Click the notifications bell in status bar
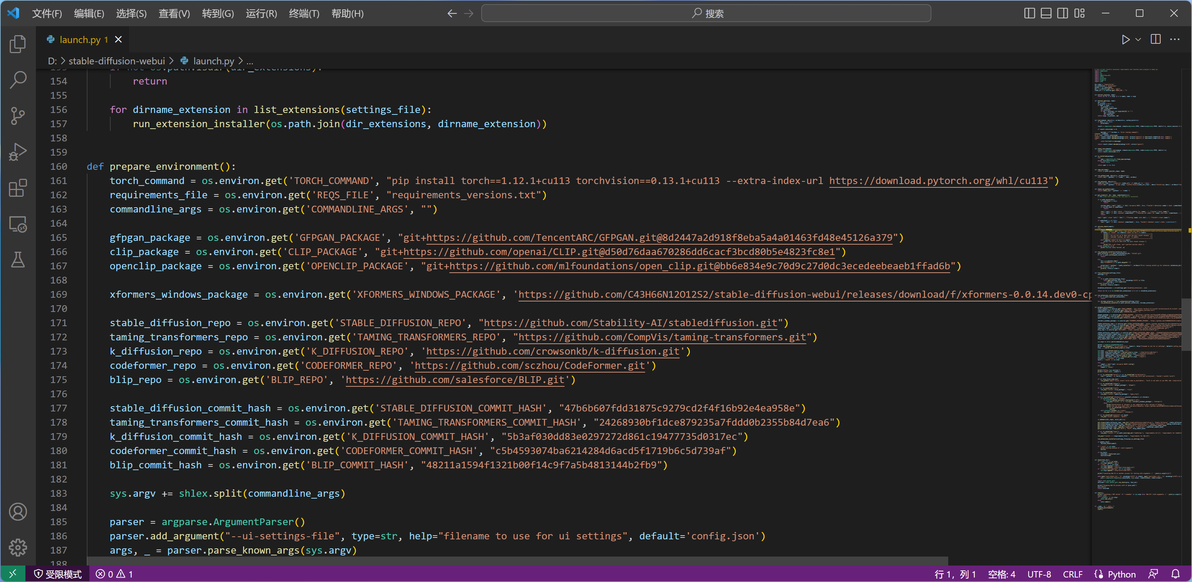Screen dimensions: 1192x582 [1176, 574]
